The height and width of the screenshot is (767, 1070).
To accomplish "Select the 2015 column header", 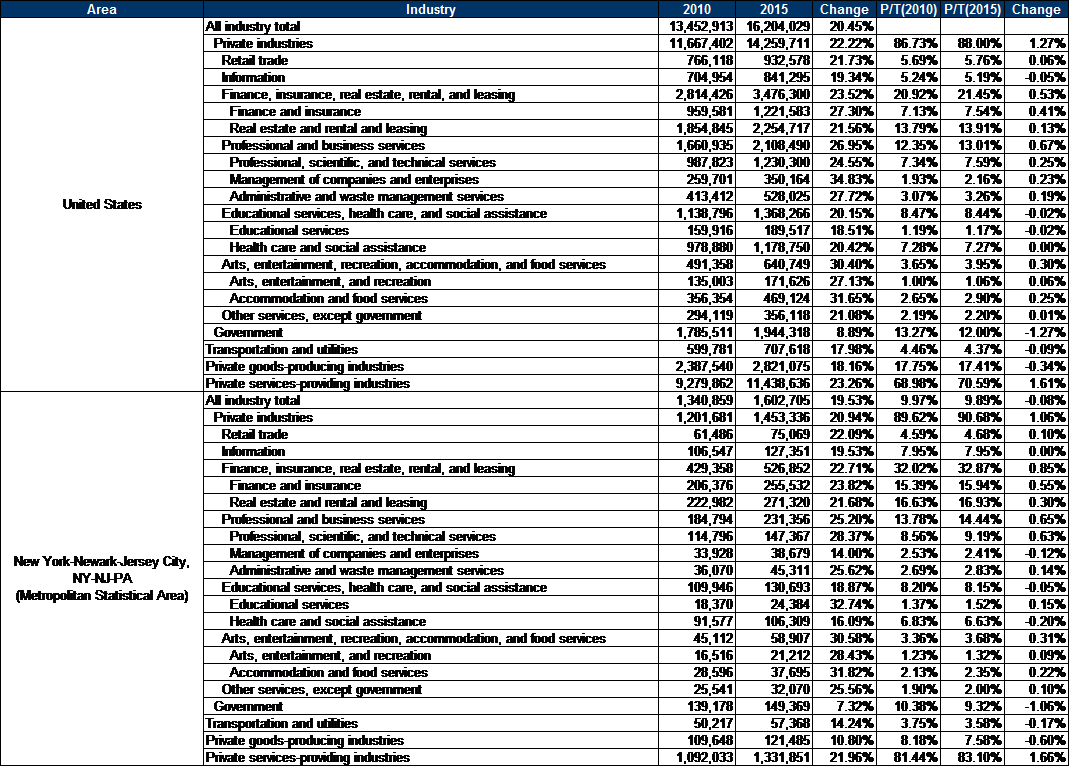I will pos(774,9).
